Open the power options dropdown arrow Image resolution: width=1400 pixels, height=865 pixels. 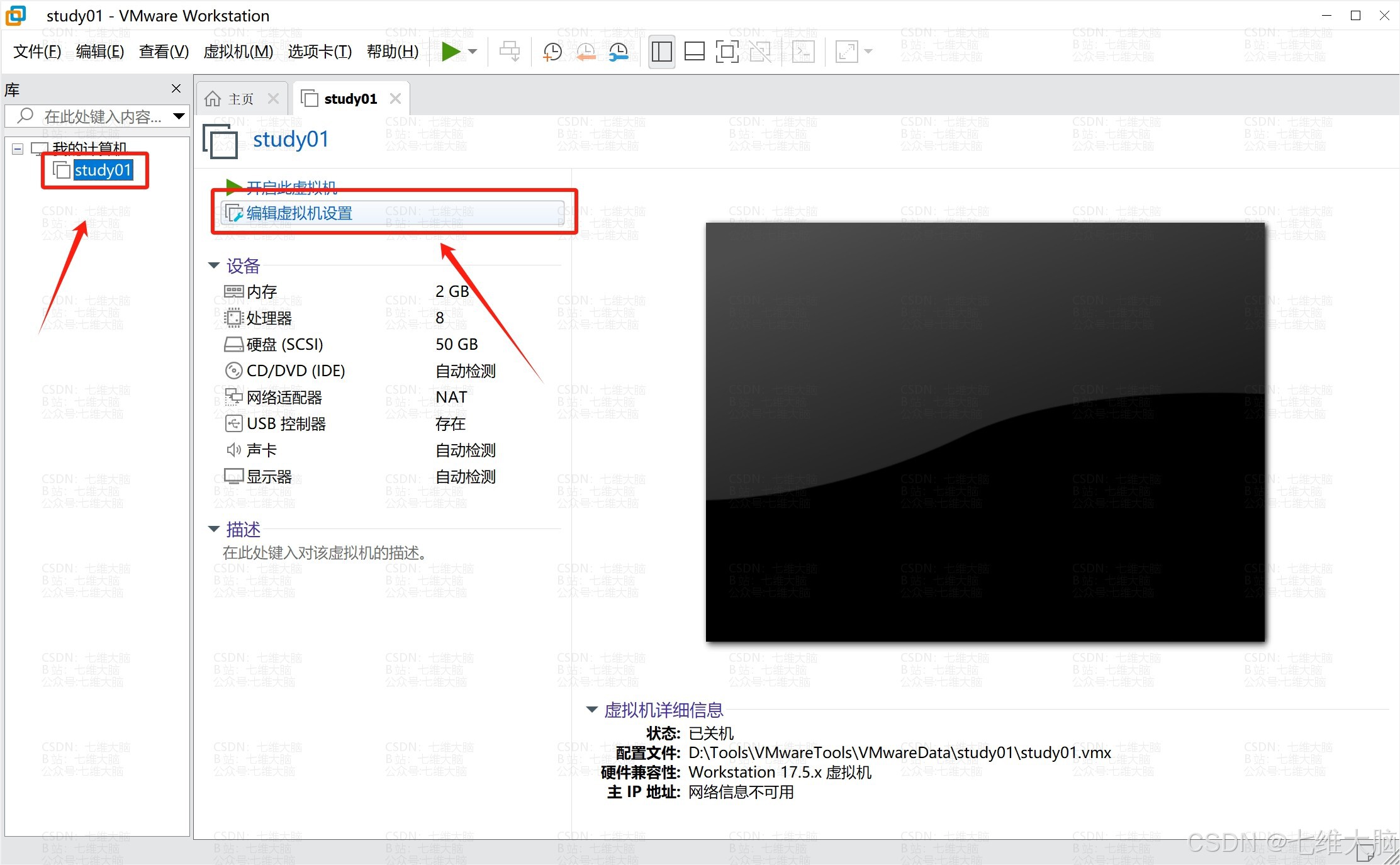[x=473, y=52]
